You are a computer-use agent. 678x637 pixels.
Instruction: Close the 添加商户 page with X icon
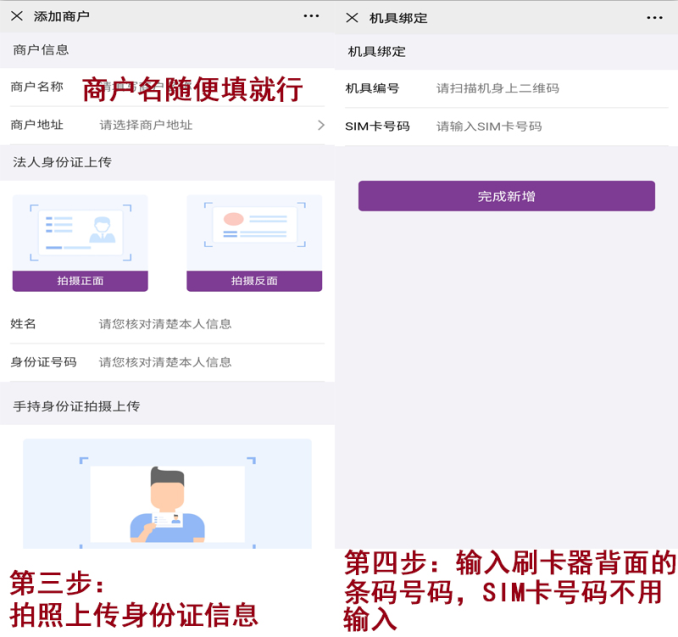(17, 16)
